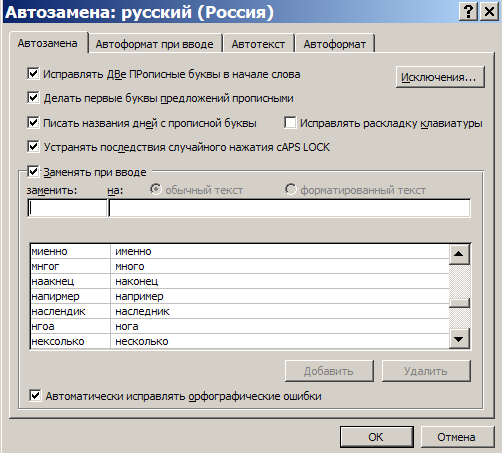
Task: Click the Добавить button
Action: point(329,371)
